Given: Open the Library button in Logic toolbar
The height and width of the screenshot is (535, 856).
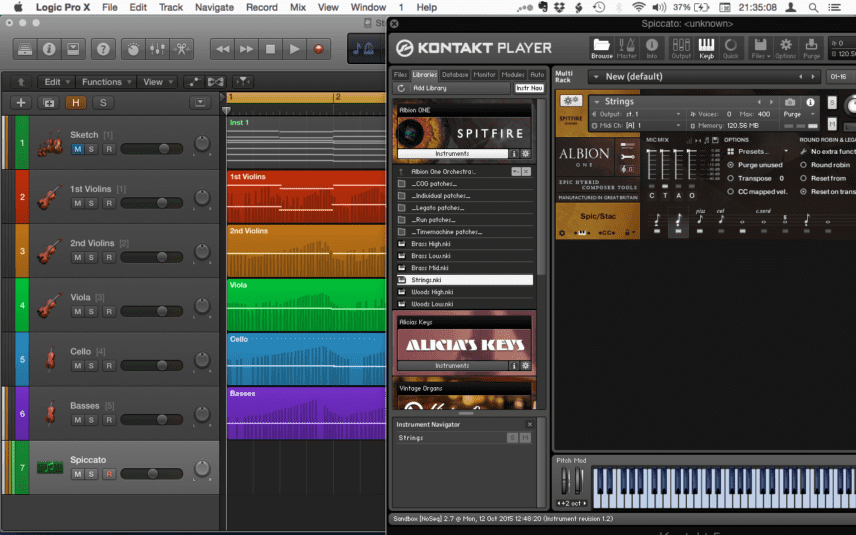Looking at the screenshot, I should coord(25,49).
